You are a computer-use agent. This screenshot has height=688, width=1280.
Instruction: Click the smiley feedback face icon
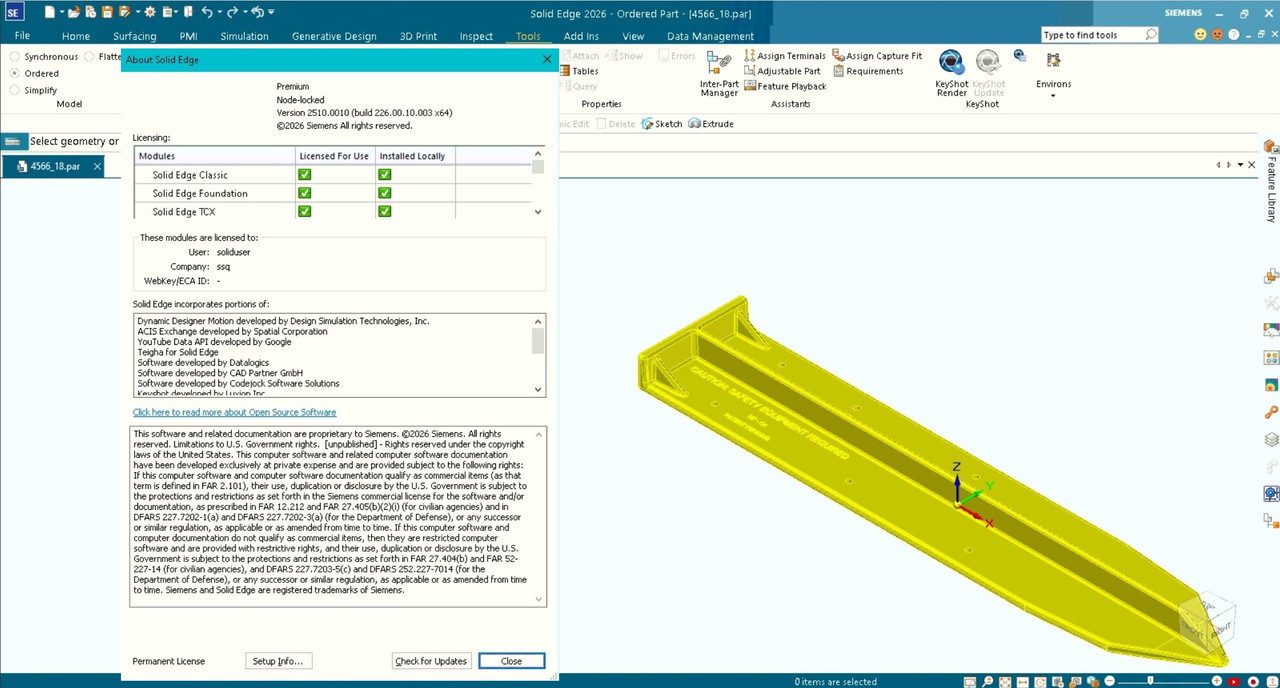[x=1201, y=35]
